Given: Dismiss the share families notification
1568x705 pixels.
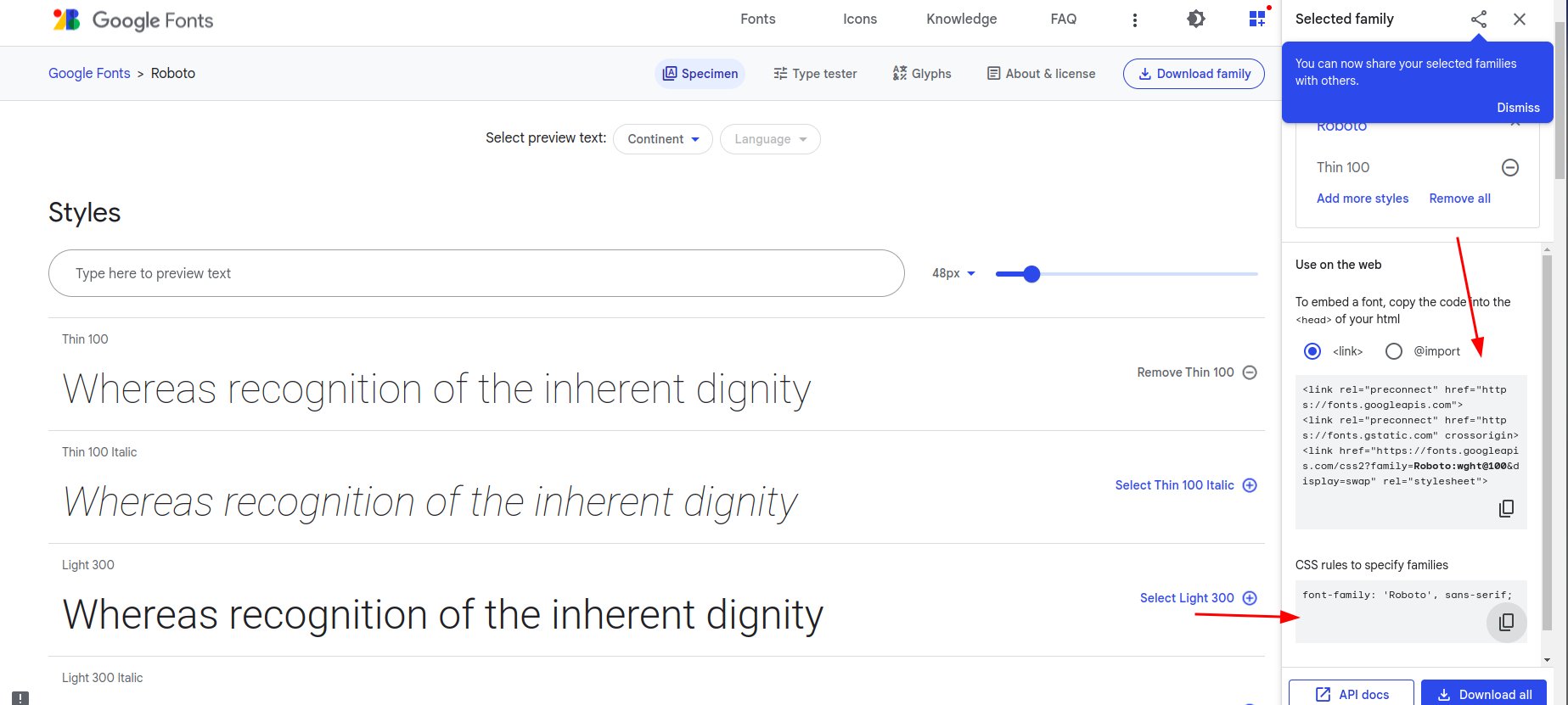Looking at the screenshot, I should pyautogui.click(x=1518, y=108).
